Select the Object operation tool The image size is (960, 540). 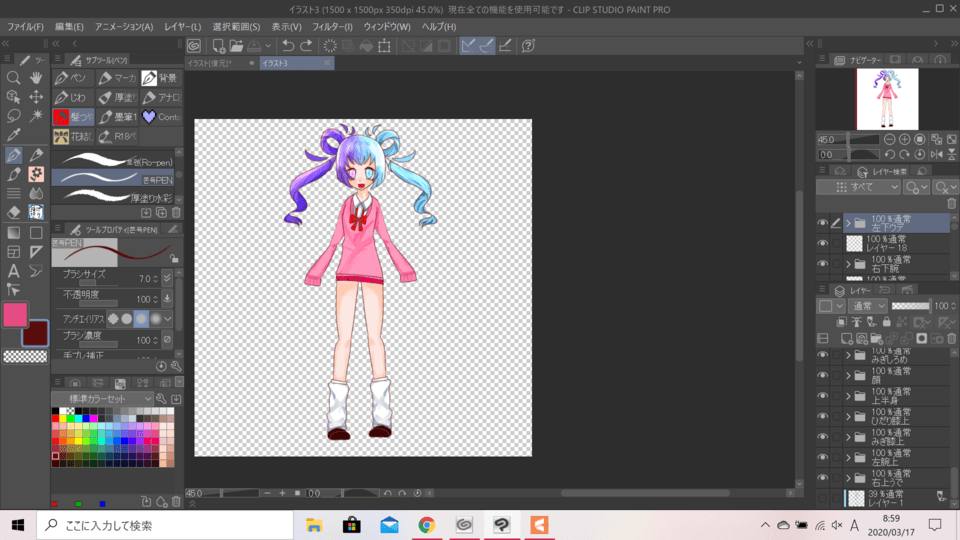click(x=13, y=97)
